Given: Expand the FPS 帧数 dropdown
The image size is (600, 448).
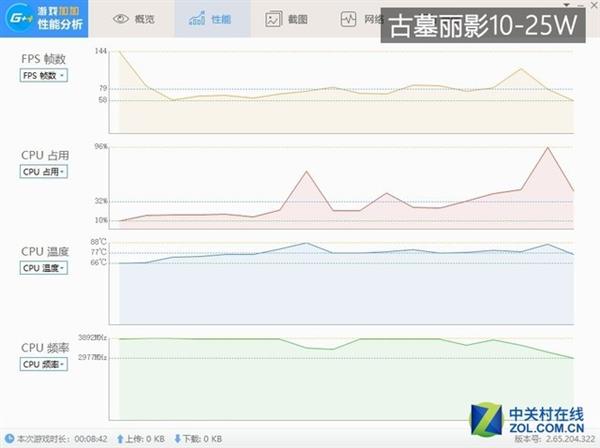Looking at the screenshot, I should point(44,75).
